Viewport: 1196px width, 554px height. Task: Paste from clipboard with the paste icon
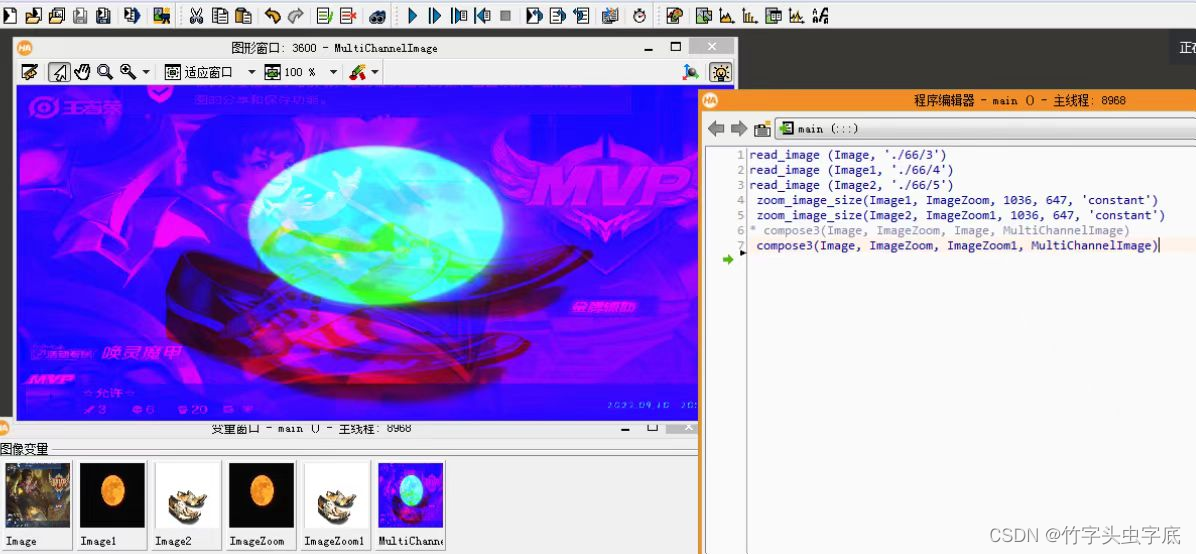tap(243, 15)
